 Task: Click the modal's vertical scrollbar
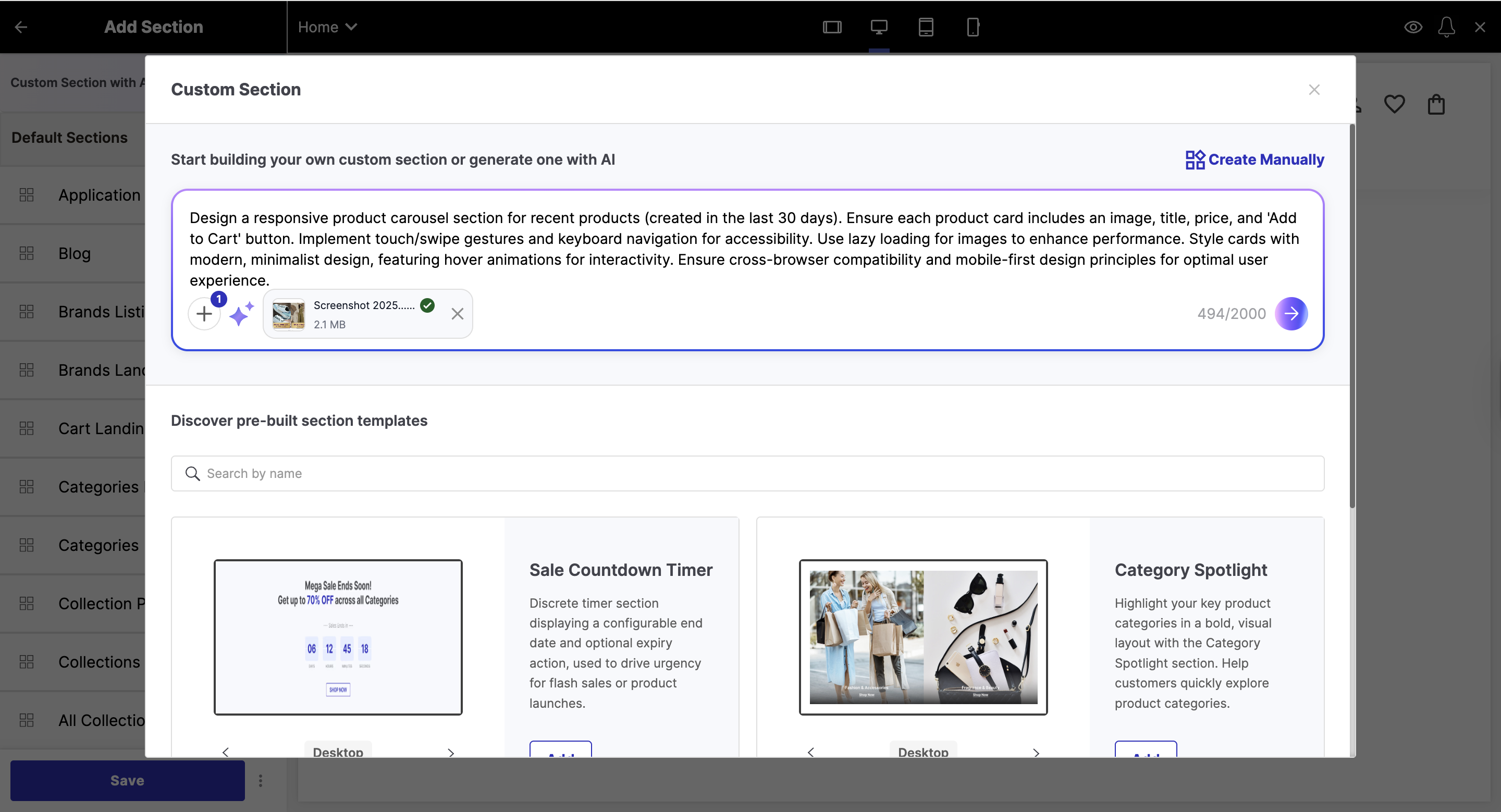tap(1352, 315)
